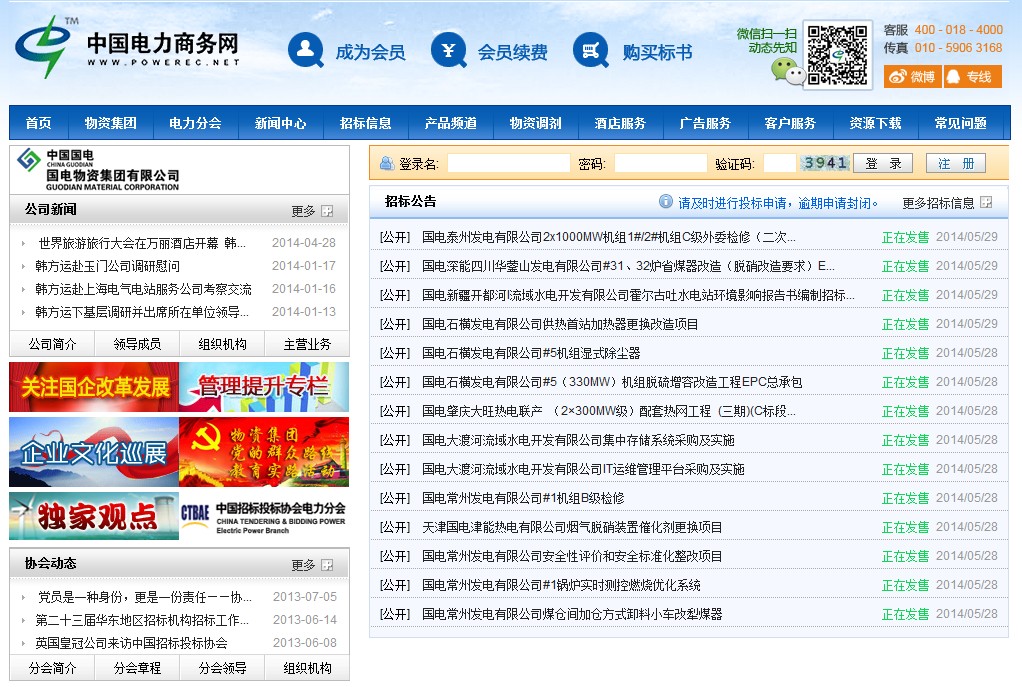This screenshot has width=1022, height=687.
Task: Refresh the 3941 captcha image
Action: (825, 163)
